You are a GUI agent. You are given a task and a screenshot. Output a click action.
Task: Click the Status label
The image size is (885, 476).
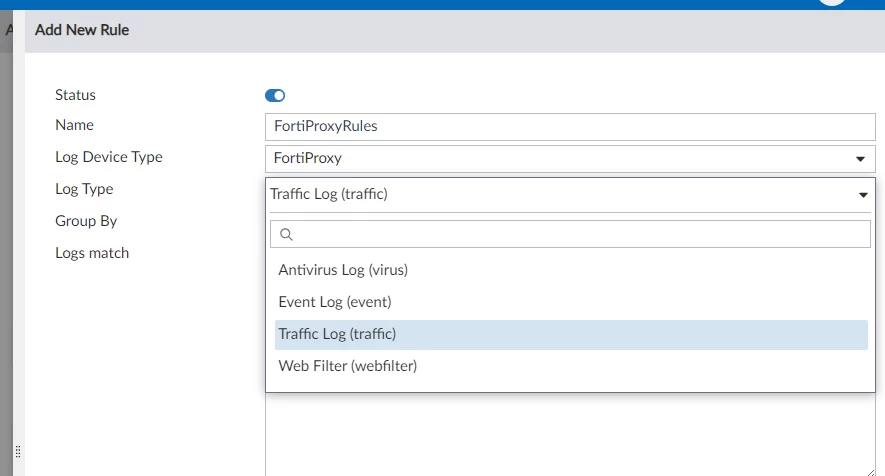[75, 95]
